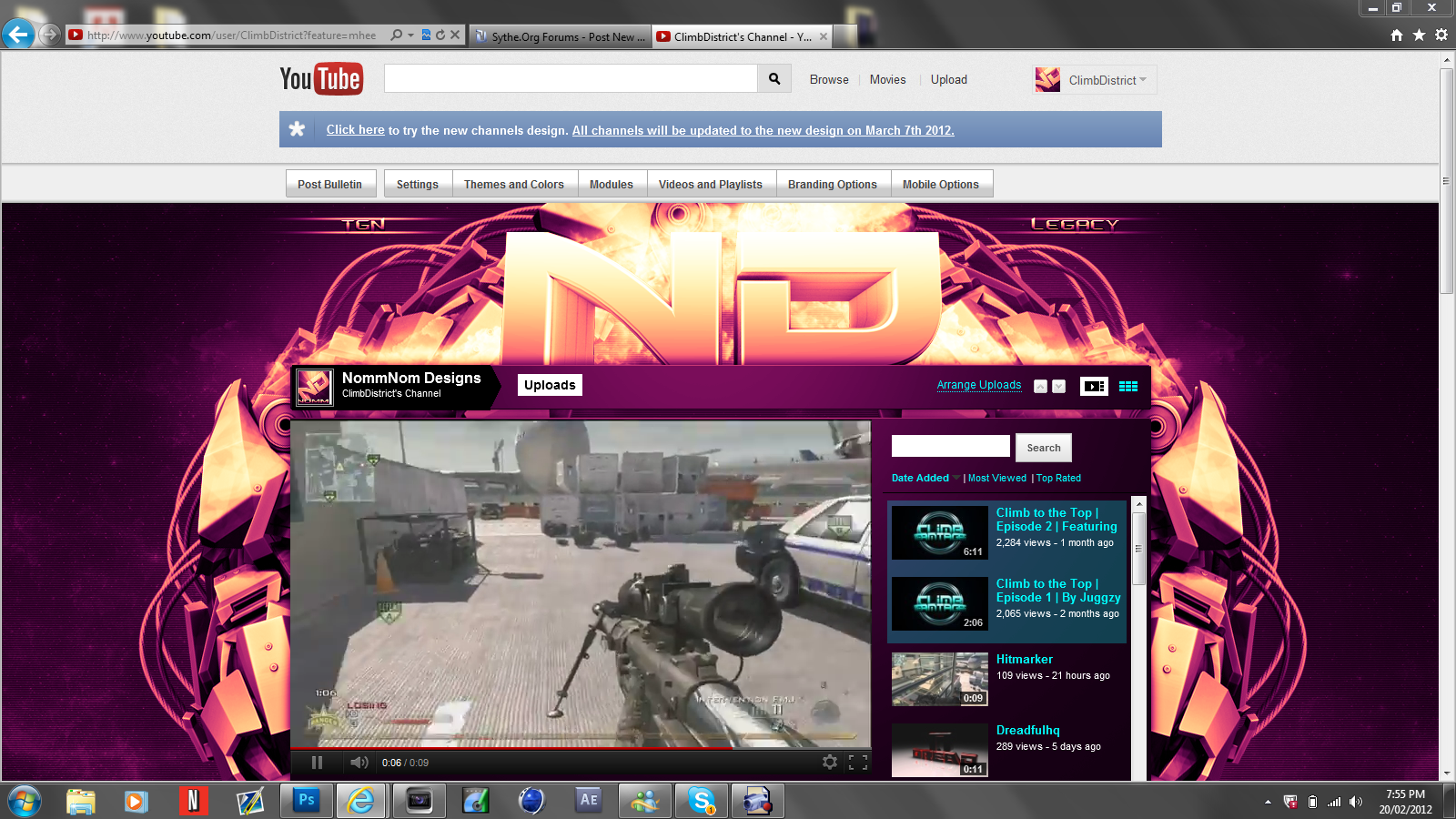Go back with the browser back arrow
Image resolution: width=1456 pixels, height=819 pixels.
[18, 35]
